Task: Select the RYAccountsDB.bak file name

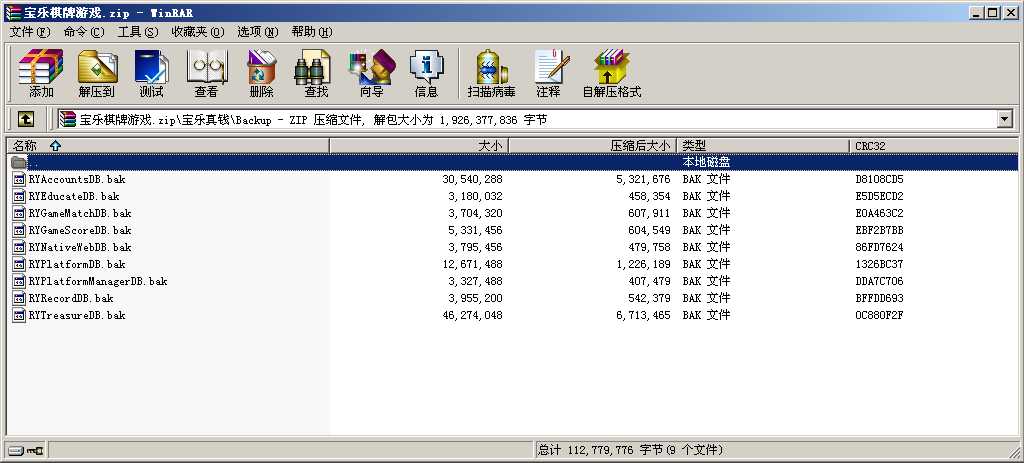Action: point(77,179)
